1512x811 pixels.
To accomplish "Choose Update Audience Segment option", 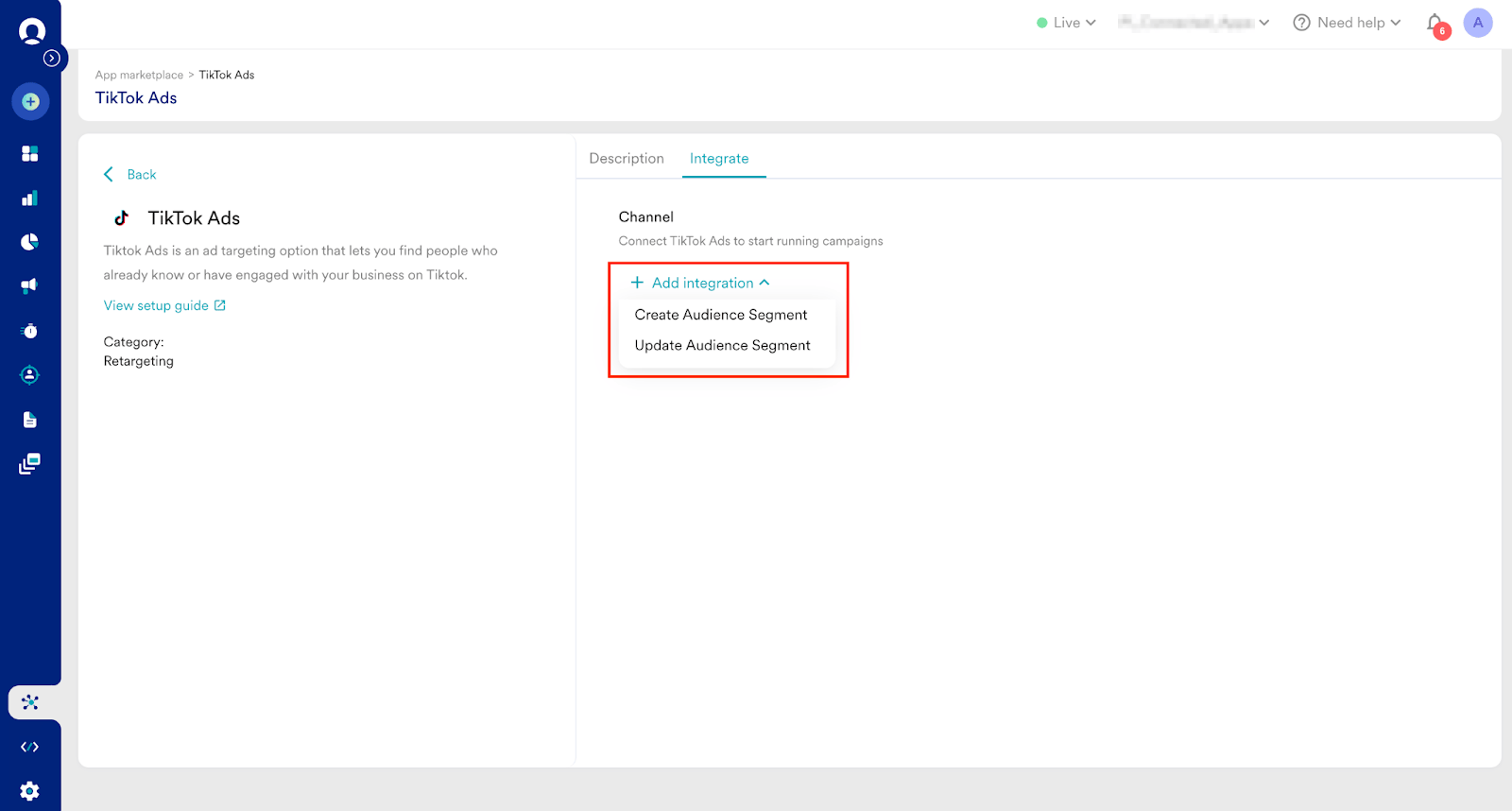I will [723, 345].
